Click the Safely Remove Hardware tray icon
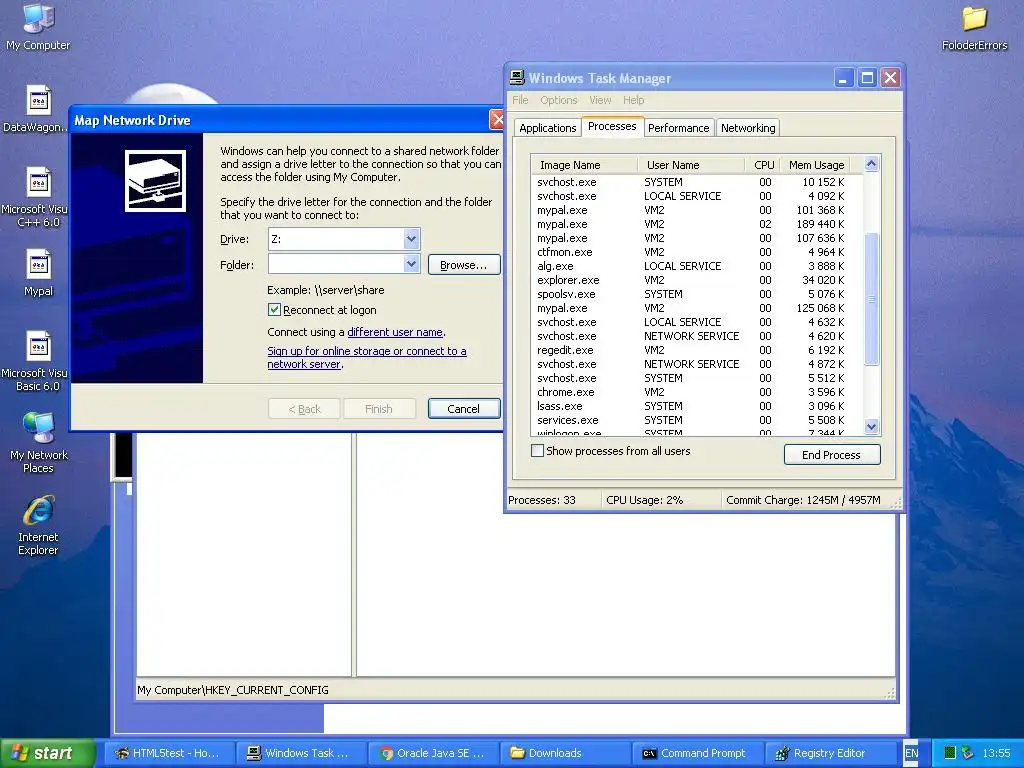Screen dimensions: 1024x768 click(968, 753)
